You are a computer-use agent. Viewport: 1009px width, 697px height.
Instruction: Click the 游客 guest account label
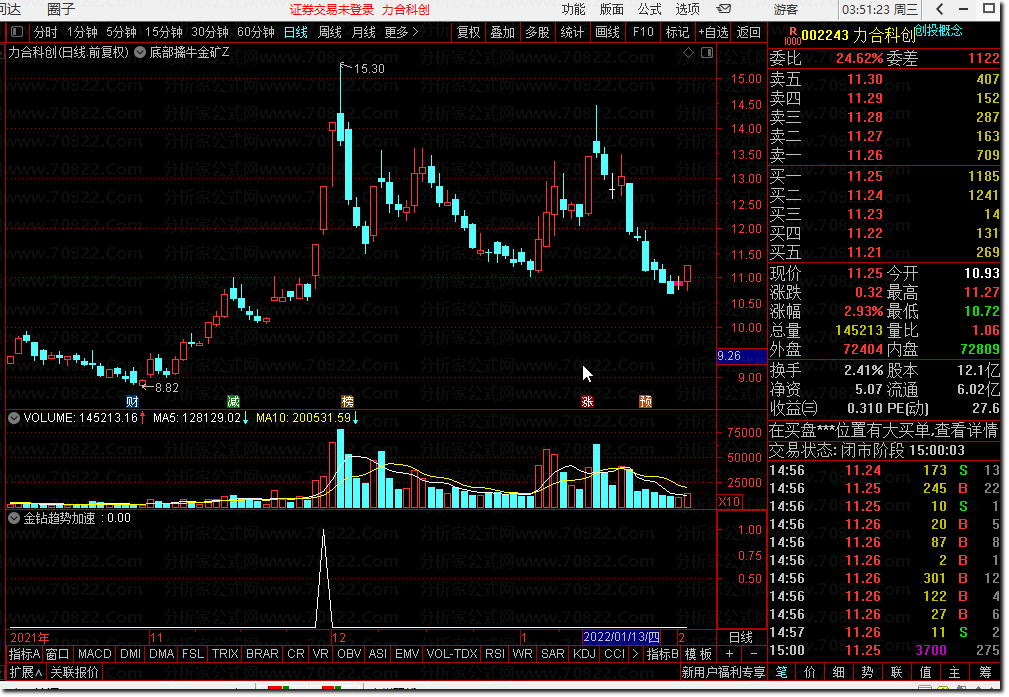coord(786,9)
